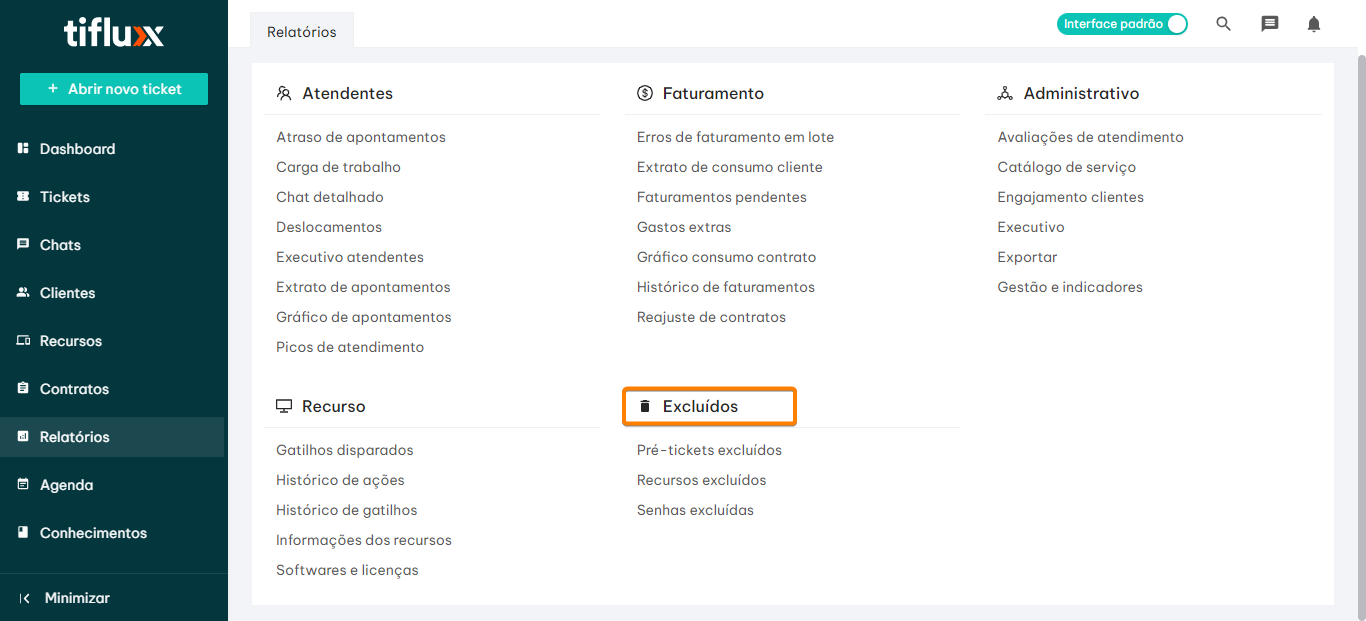Click the Administrativo hierarchy icon
This screenshot has width=1366, height=621.
tap(1005, 93)
